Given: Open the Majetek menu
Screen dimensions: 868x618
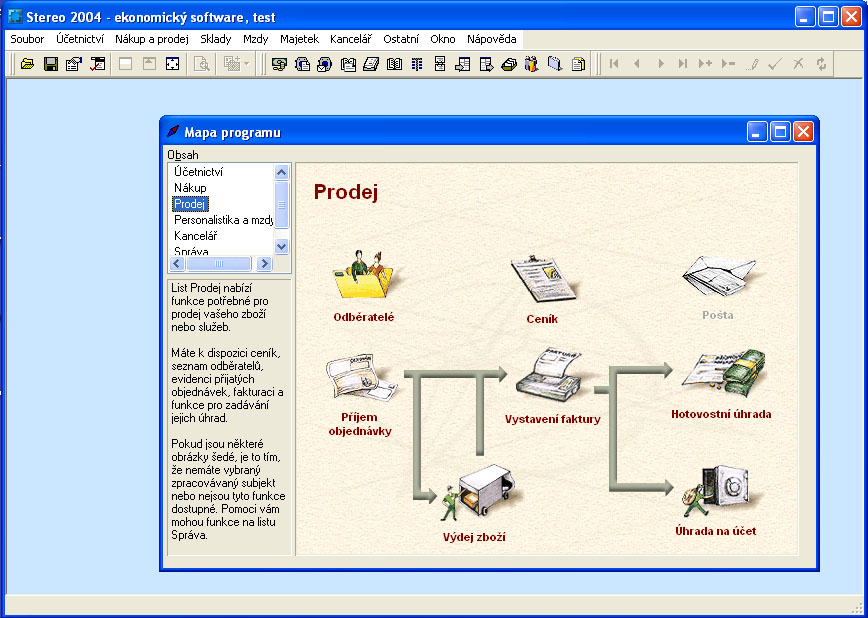Looking at the screenshot, I should (x=299, y=39).
